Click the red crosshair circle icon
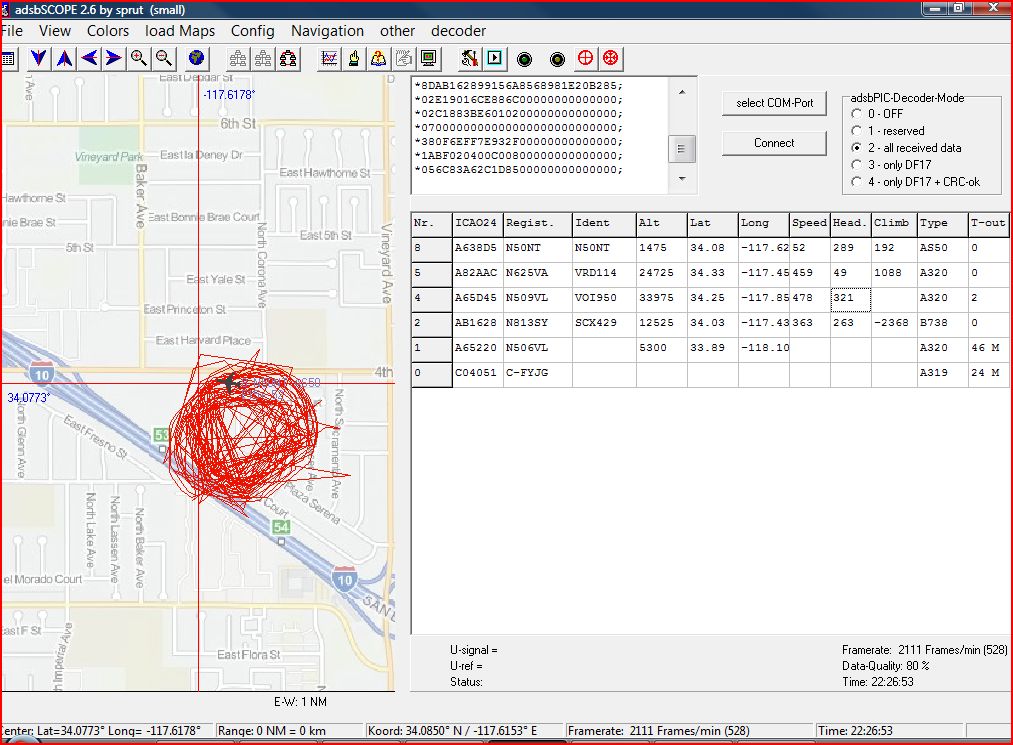This screenshot has width=1013, height=745. coord(586,58)
